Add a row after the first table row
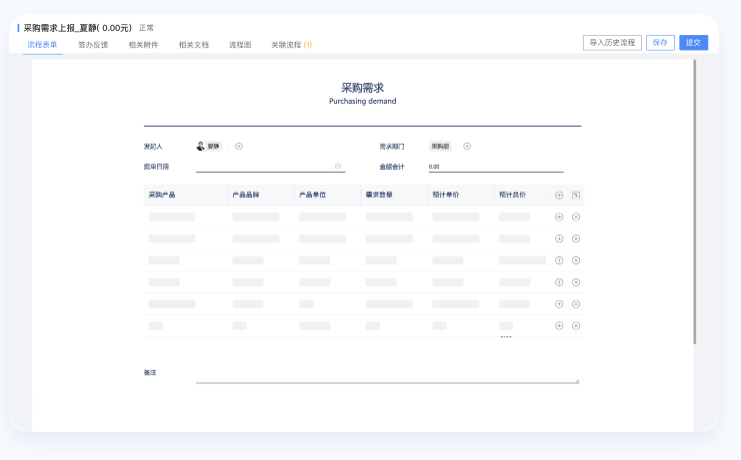This screenshot has height=460, width=741. [x=559, y=217]
